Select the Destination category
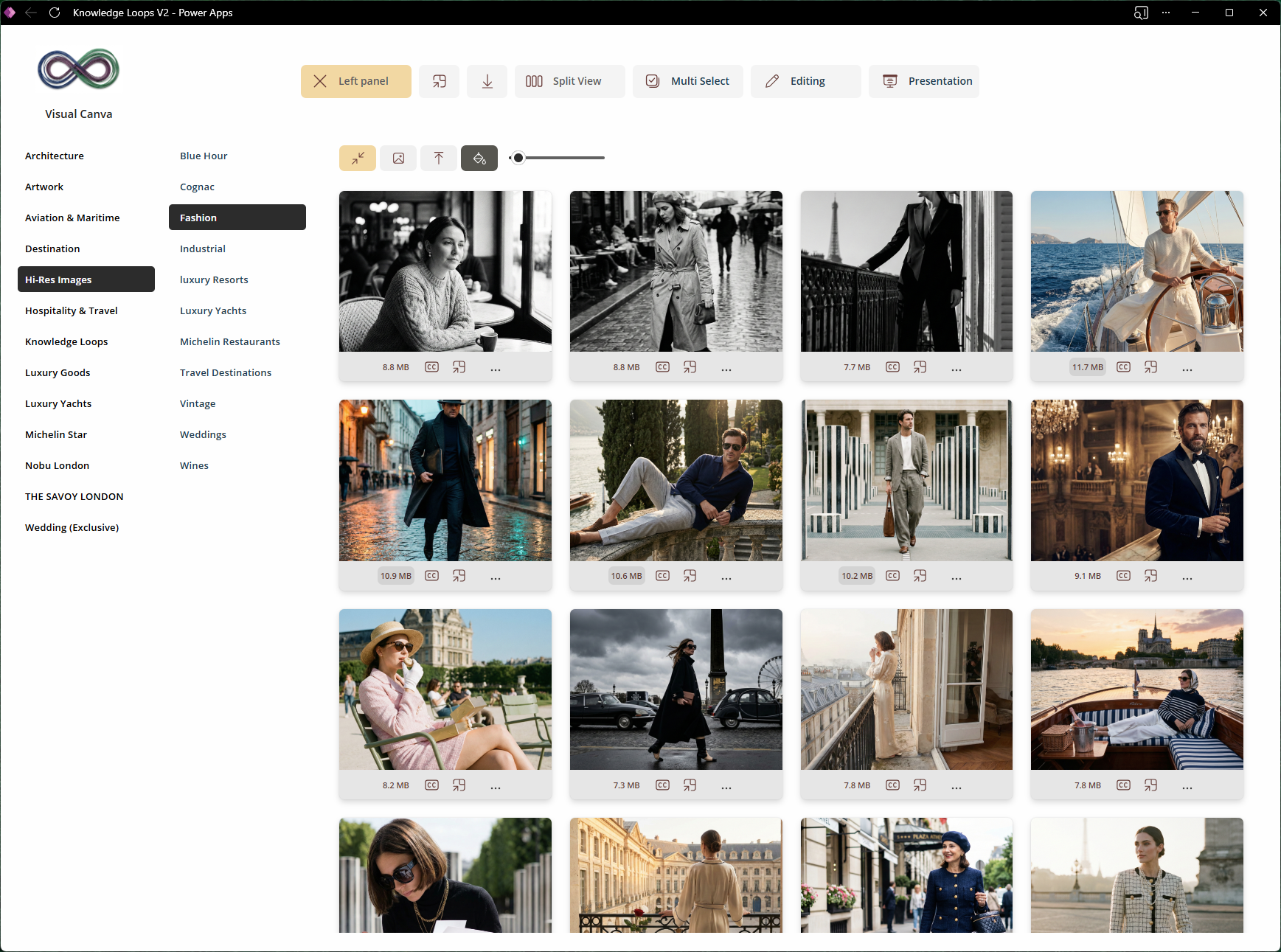 (x=52, y=249)
